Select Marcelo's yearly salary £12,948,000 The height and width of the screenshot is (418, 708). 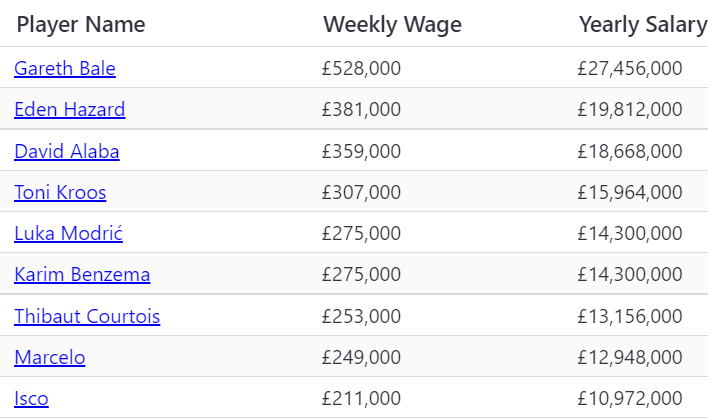click(x=630, y=357)
